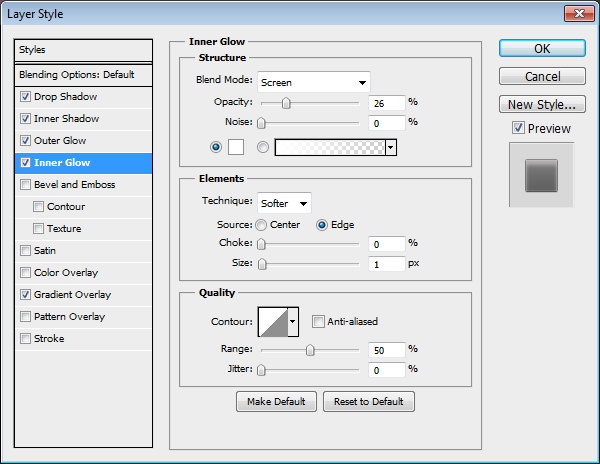The image size is (600, 464).
Task: Open the Technique dropdown
Action: (285, 203)
